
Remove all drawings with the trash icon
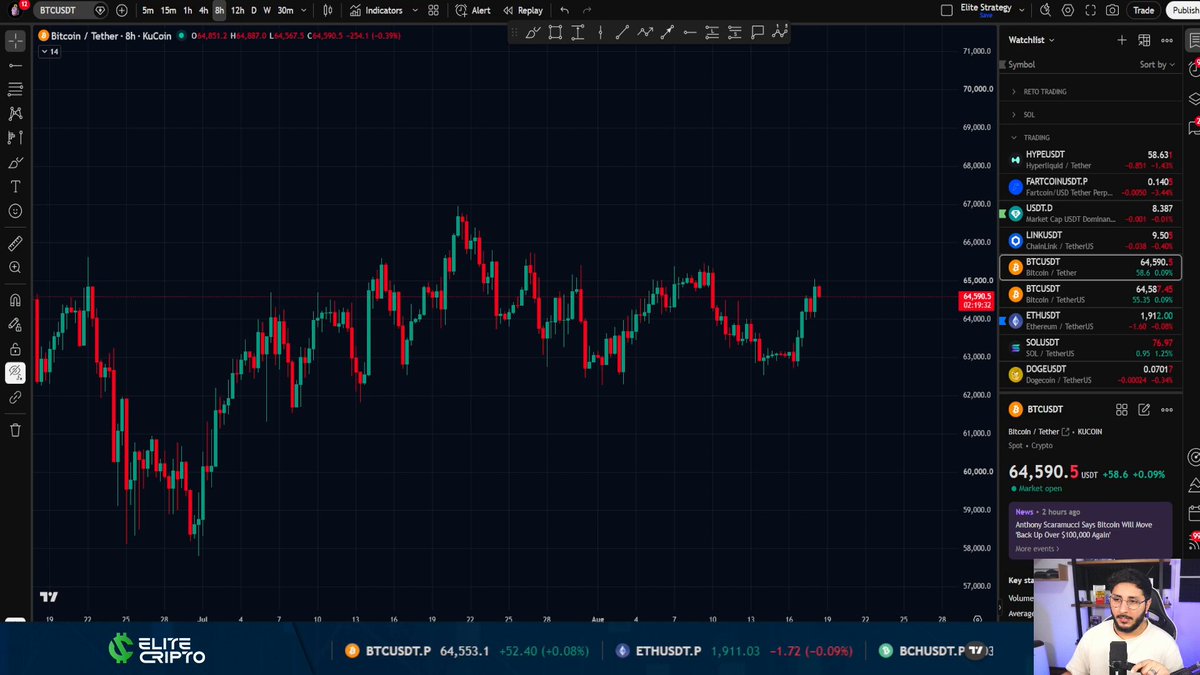coord(15,430)
